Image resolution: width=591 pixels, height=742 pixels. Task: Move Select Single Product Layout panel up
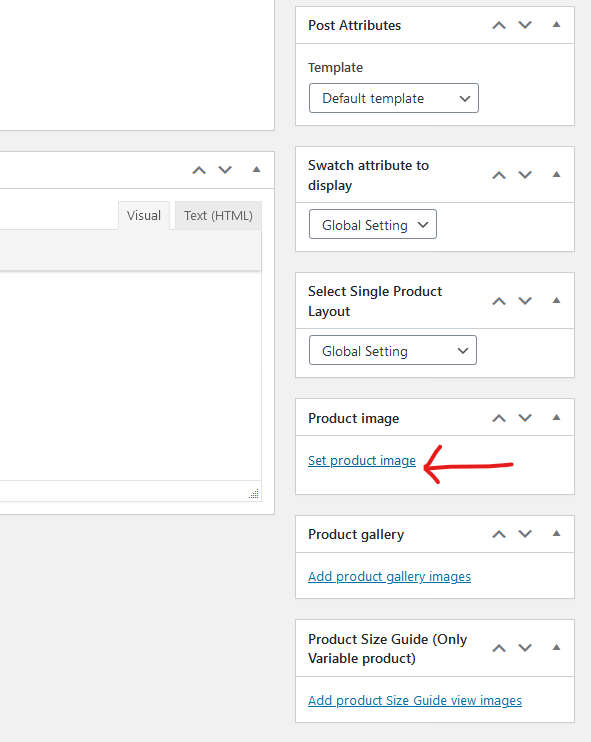[499, 301]
